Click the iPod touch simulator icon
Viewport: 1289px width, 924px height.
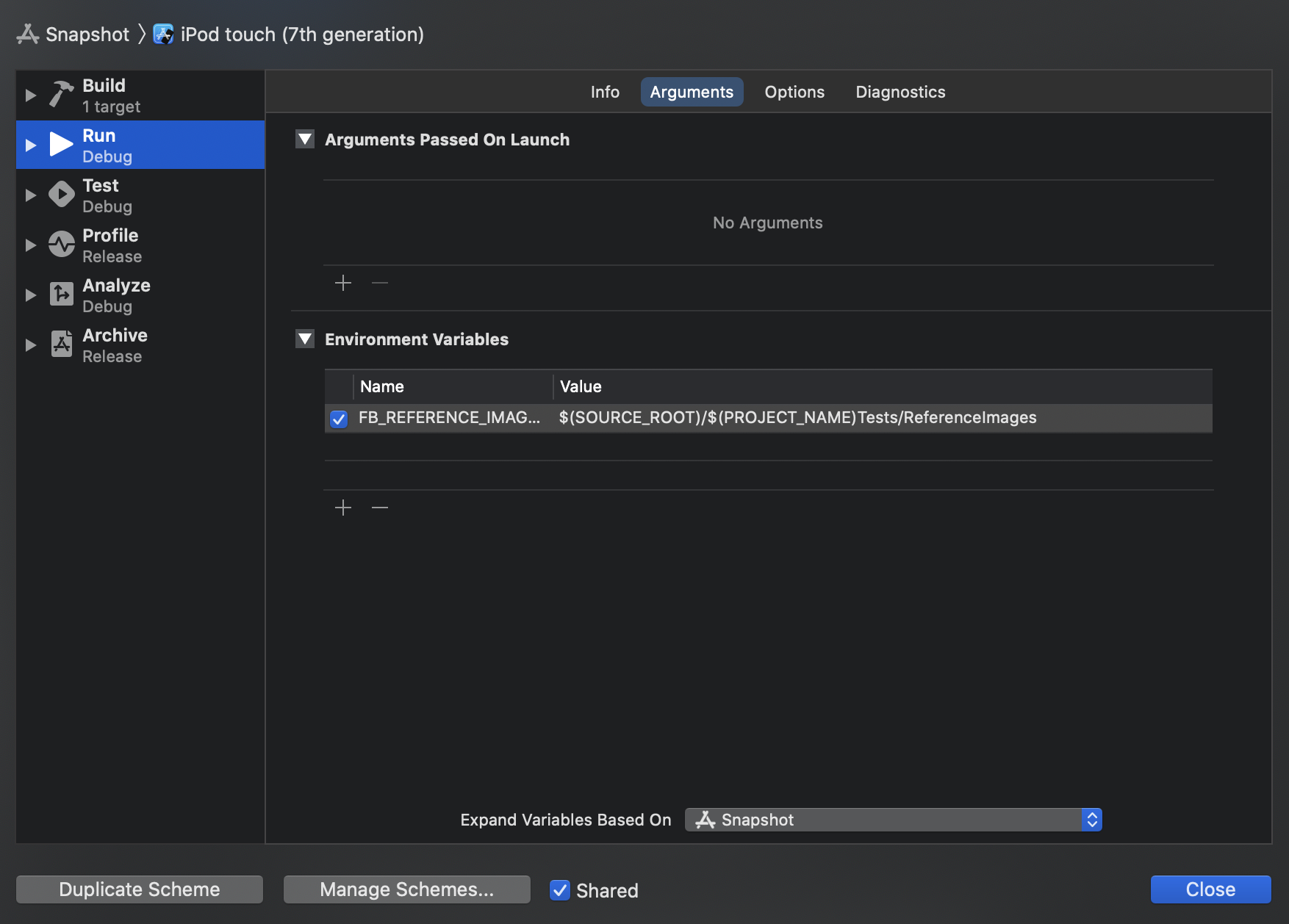(163, 35)
